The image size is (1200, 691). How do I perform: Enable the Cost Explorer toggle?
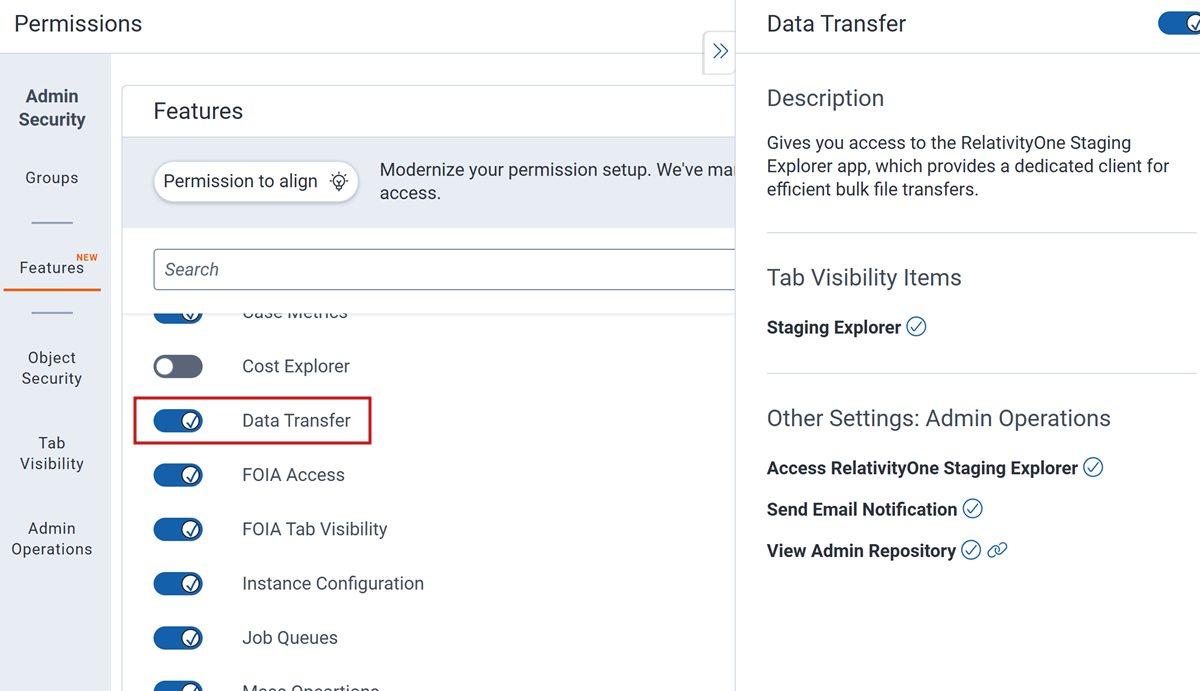coord(178,366)
